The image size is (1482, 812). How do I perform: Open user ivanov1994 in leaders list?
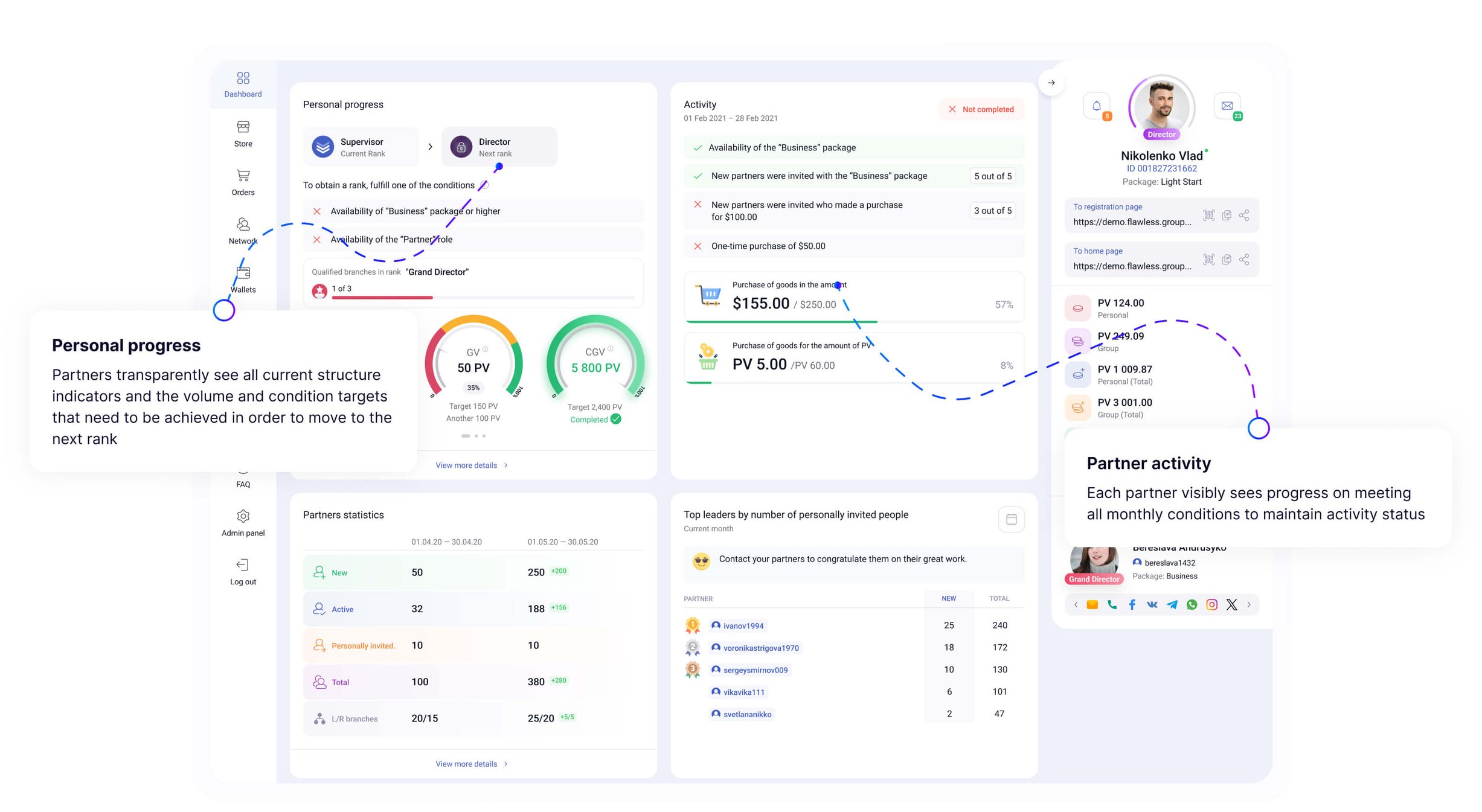[x=743, y=625]
